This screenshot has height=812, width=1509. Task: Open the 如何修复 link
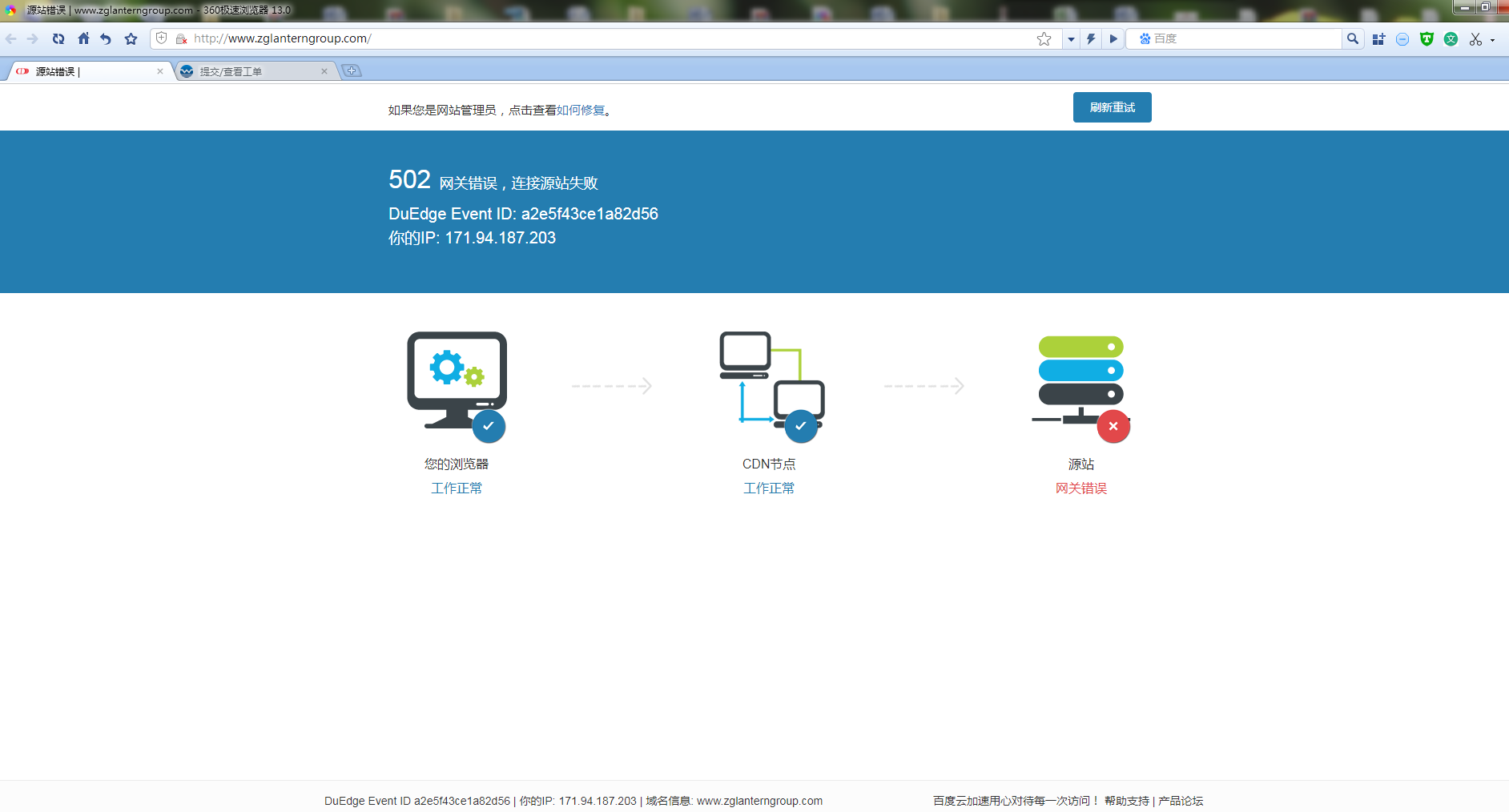coord(580,111)
